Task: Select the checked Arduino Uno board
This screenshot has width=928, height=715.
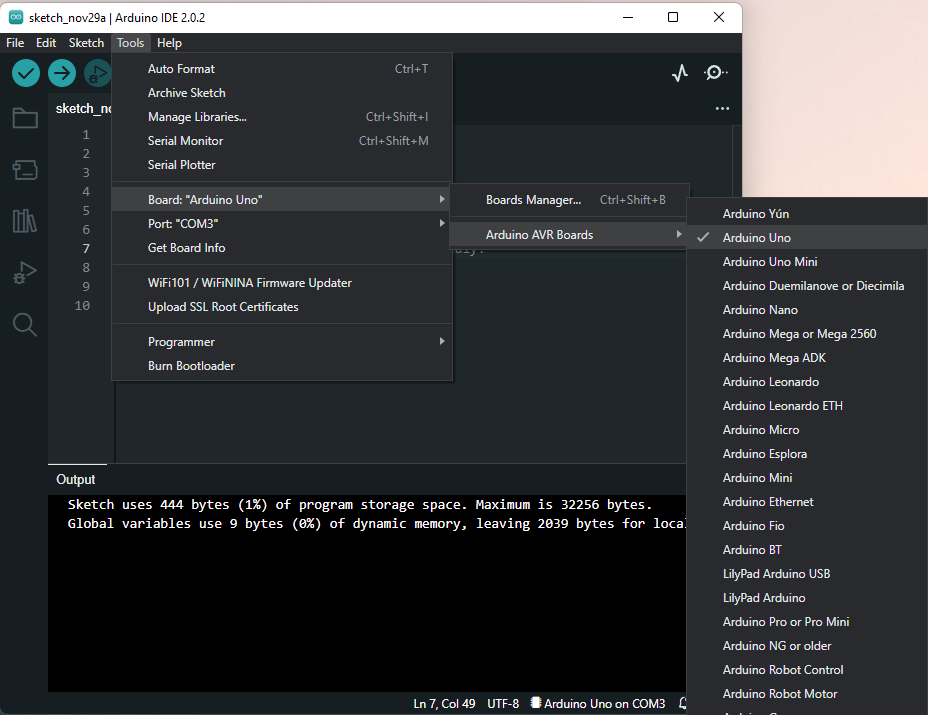Action: (807, 237)
